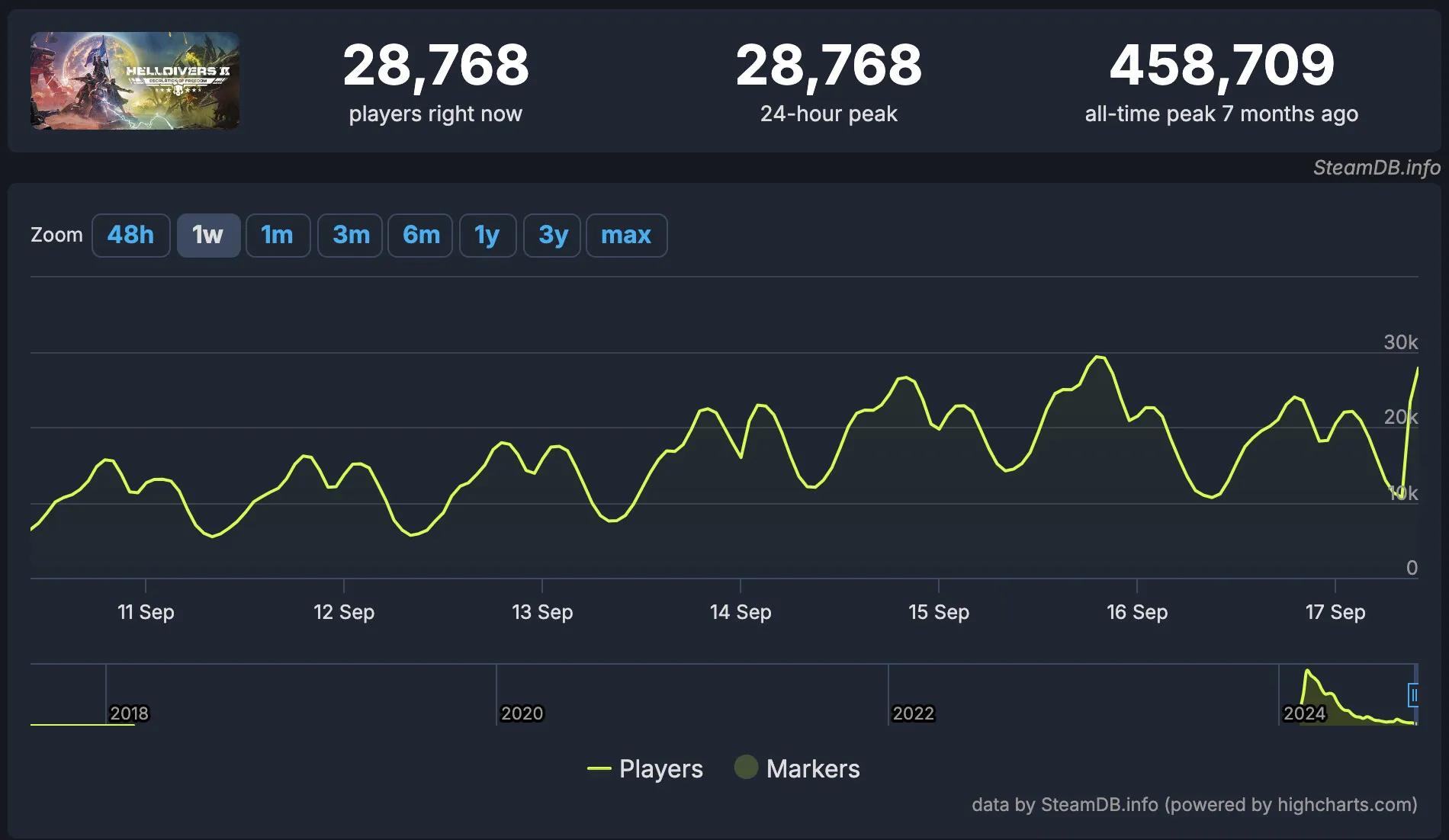Set chart zoom to 1m
This screenshot has width=1449, height=840.
tap(278, 235)
